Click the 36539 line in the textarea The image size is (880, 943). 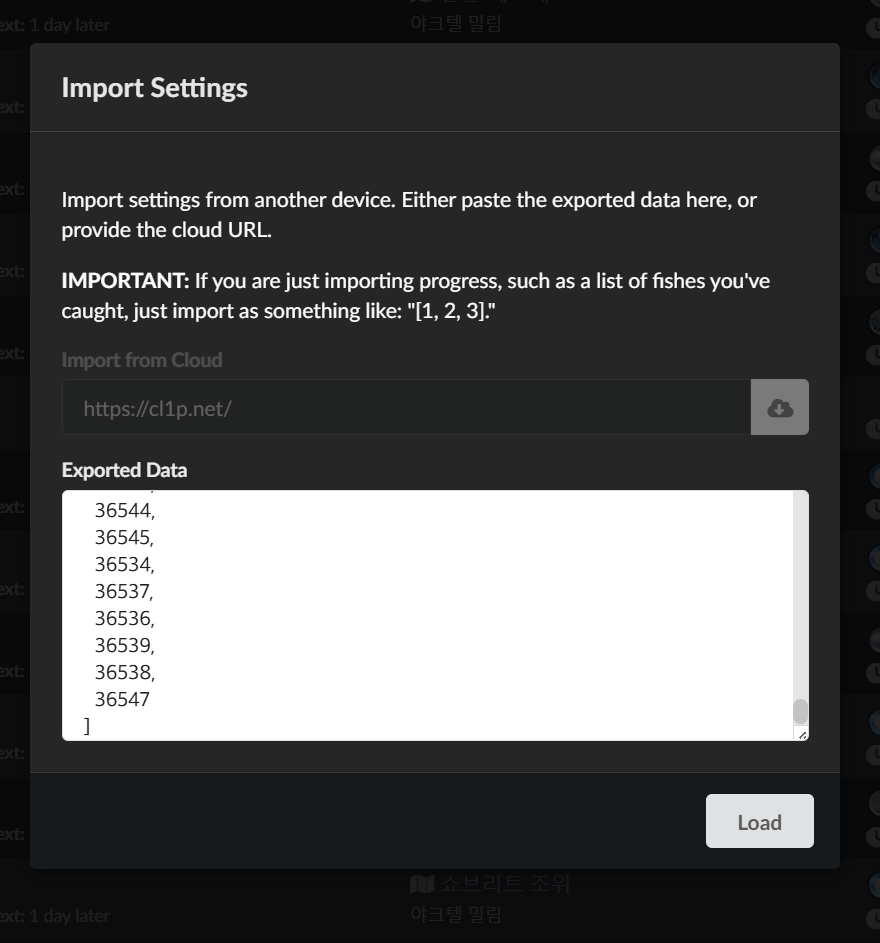(125, 645)
